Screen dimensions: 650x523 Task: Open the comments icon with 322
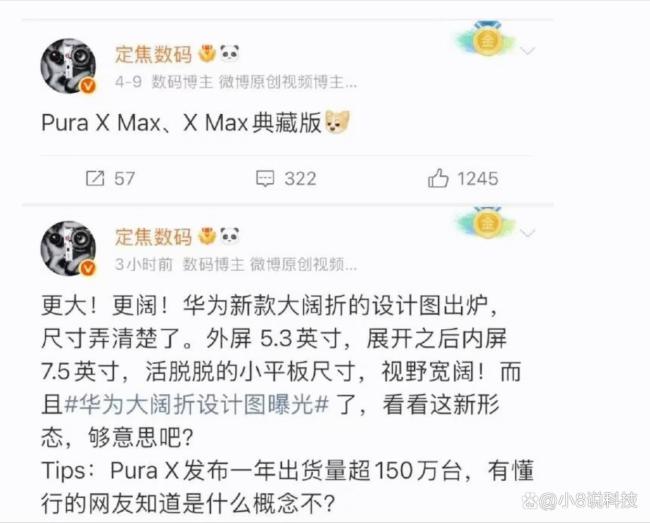click(x=265, y=179)
